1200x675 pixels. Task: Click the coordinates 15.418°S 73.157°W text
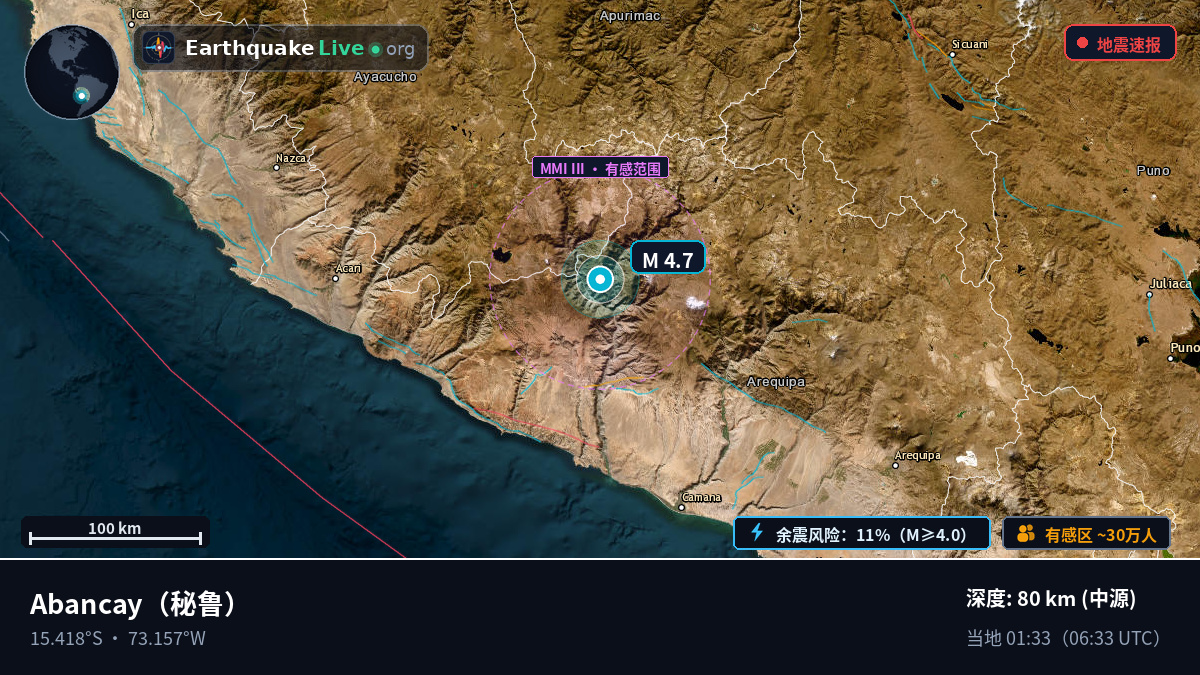coord(118,638)
